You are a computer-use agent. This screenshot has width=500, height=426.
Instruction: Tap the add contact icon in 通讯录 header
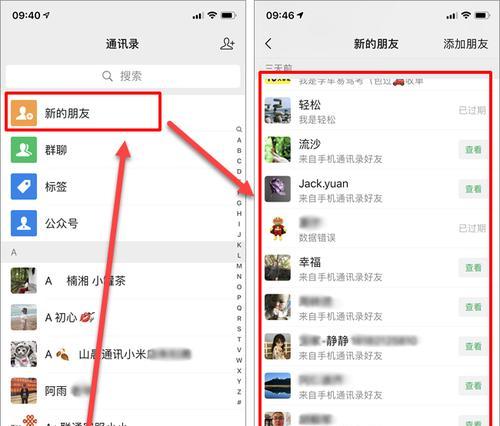pos(227,44)
